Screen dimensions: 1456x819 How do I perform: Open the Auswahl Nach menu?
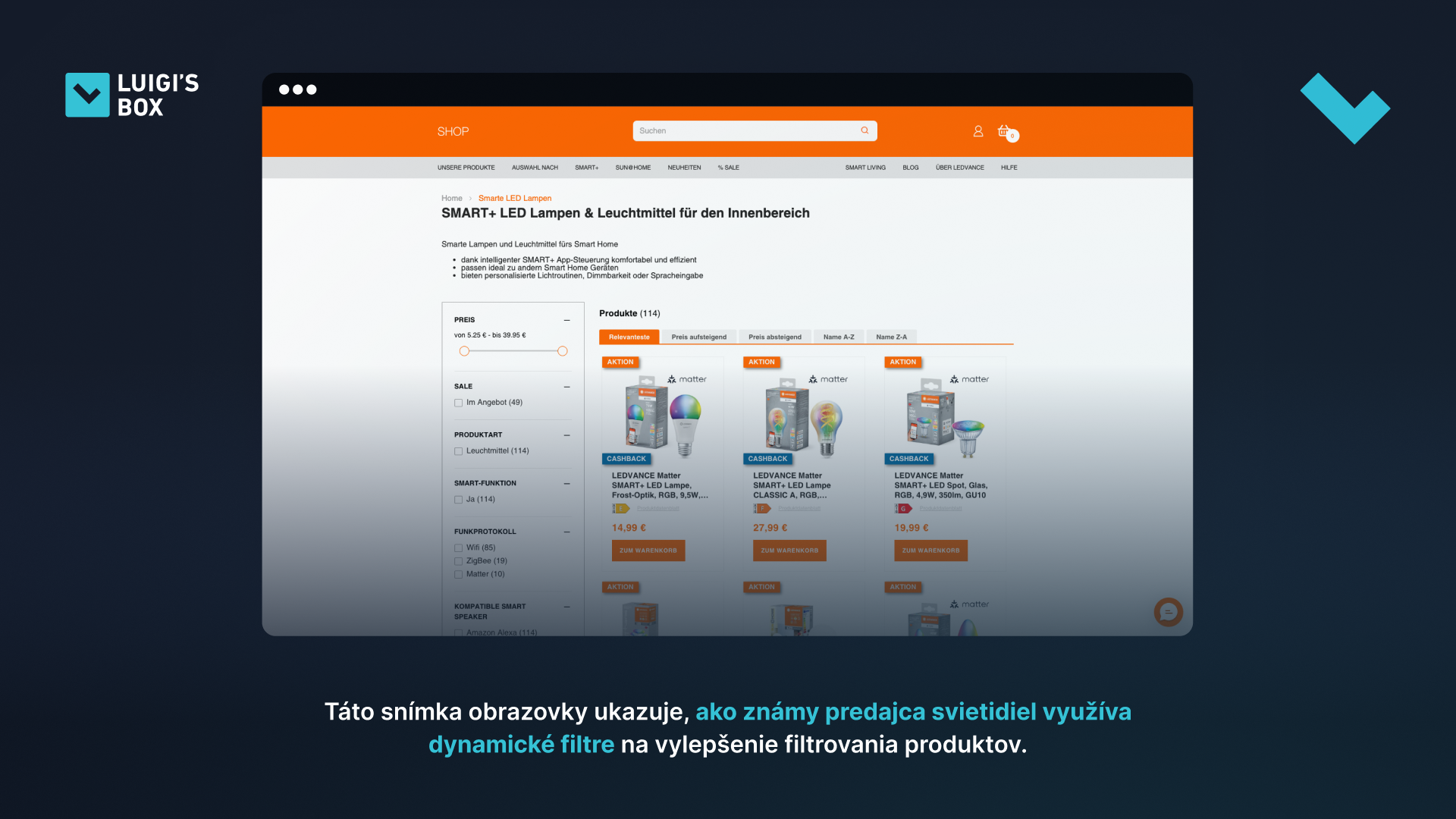[x=535, y=168]
